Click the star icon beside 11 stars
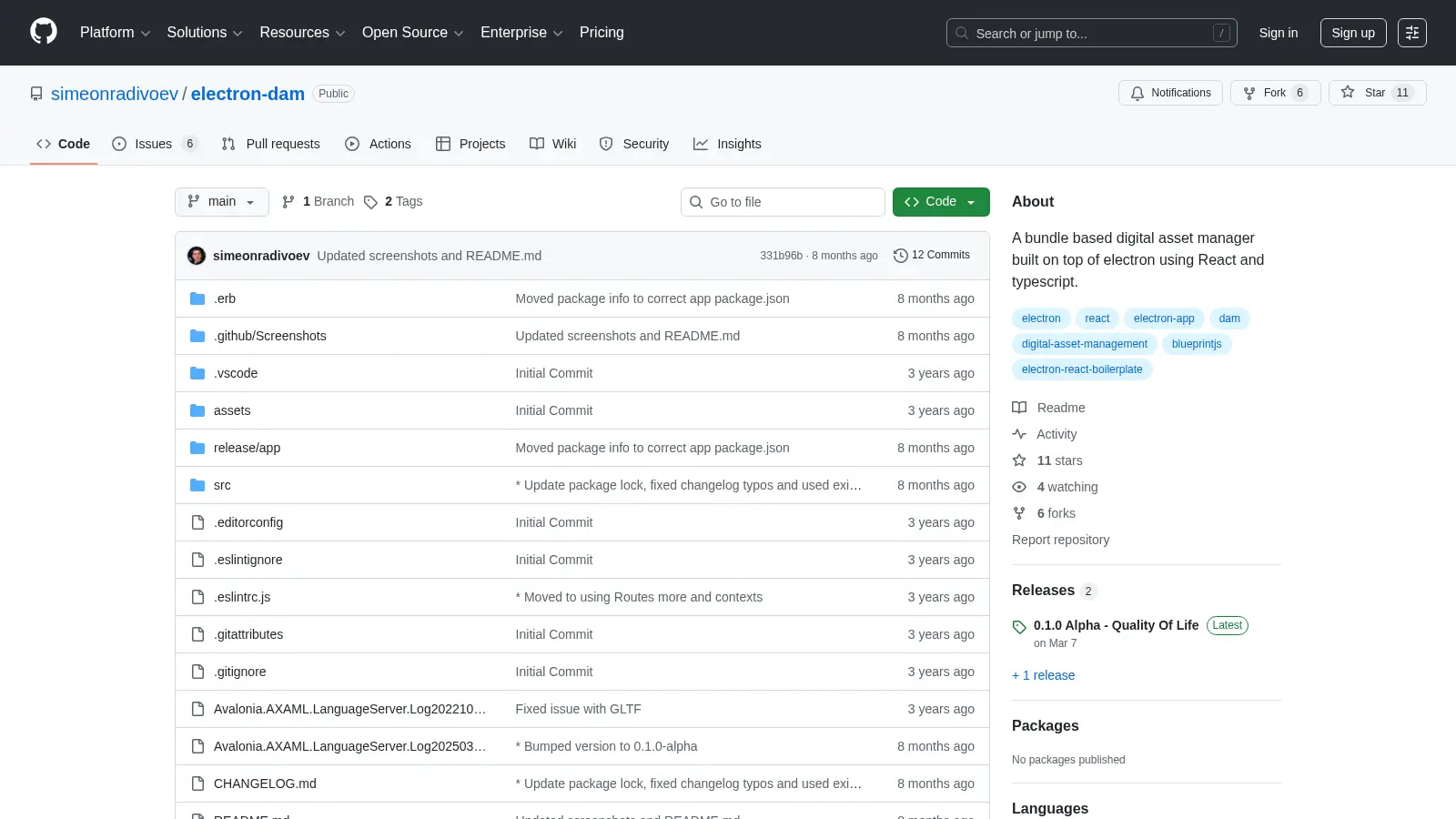This screenshot has height=819, width=1456. coord(1019,460)
